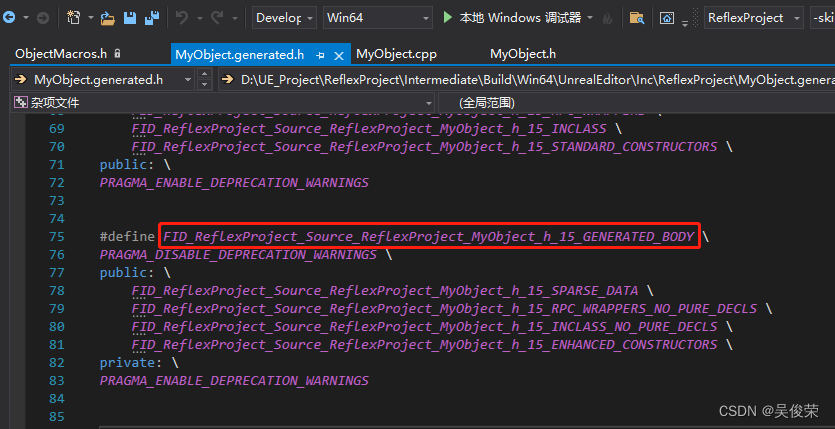Click the miscellaneous files project icon
Screen dimensions: 835x429
tap(21, 103)
